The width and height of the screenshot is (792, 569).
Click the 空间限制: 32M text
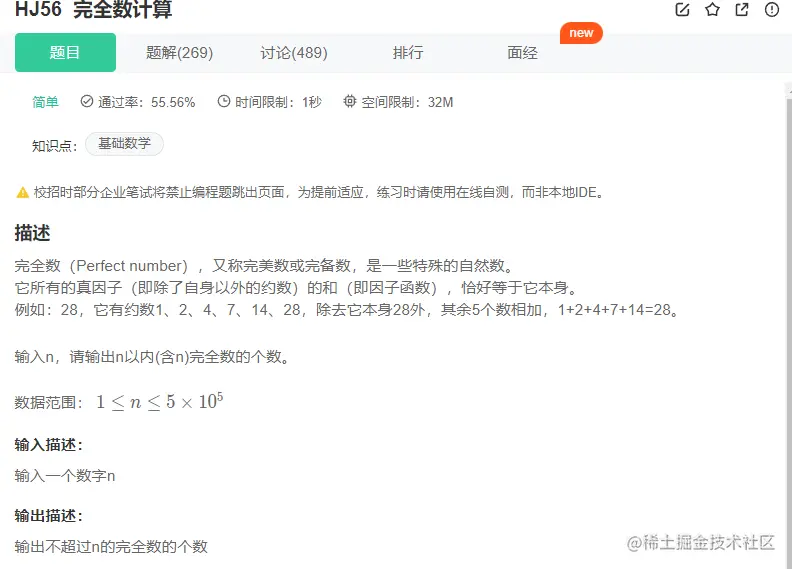pyautogui.click(x=407, y=102)
